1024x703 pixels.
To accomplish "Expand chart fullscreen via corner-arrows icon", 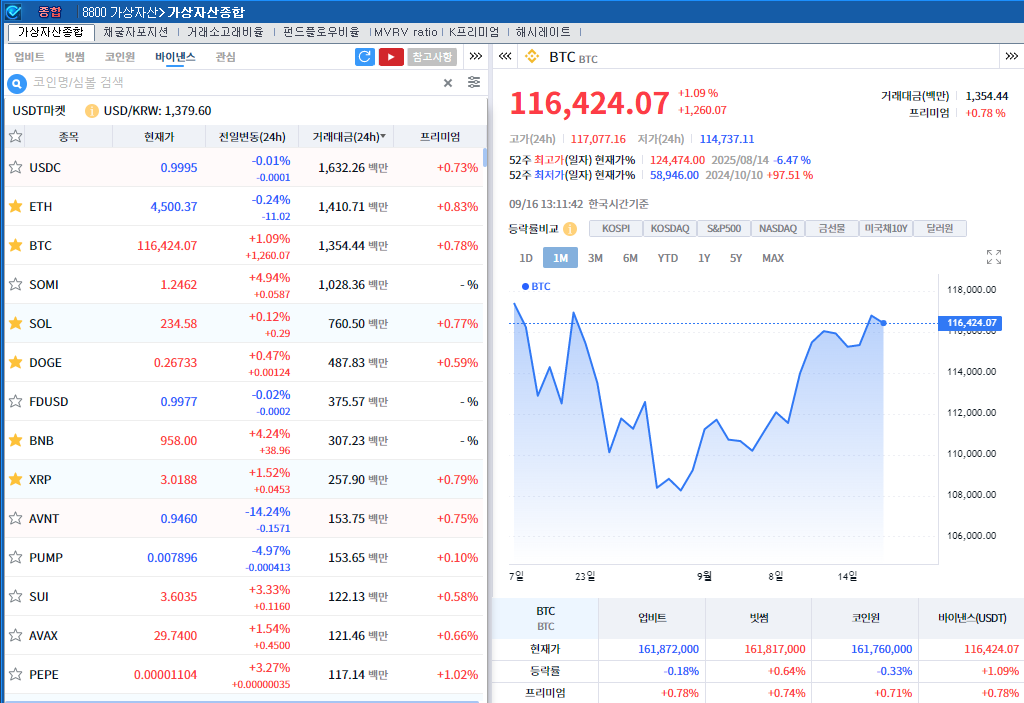I will pos(994,256).
